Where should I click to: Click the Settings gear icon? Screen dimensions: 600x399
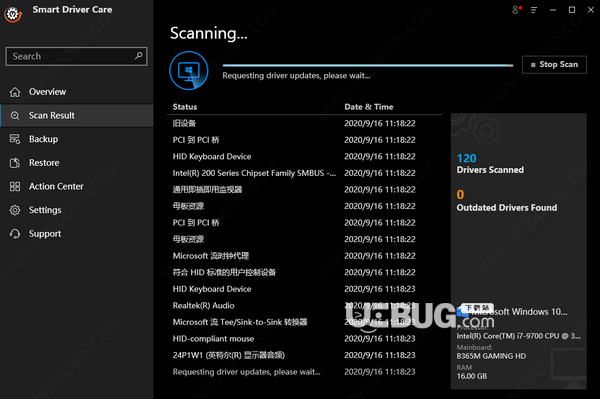(15, 210)
